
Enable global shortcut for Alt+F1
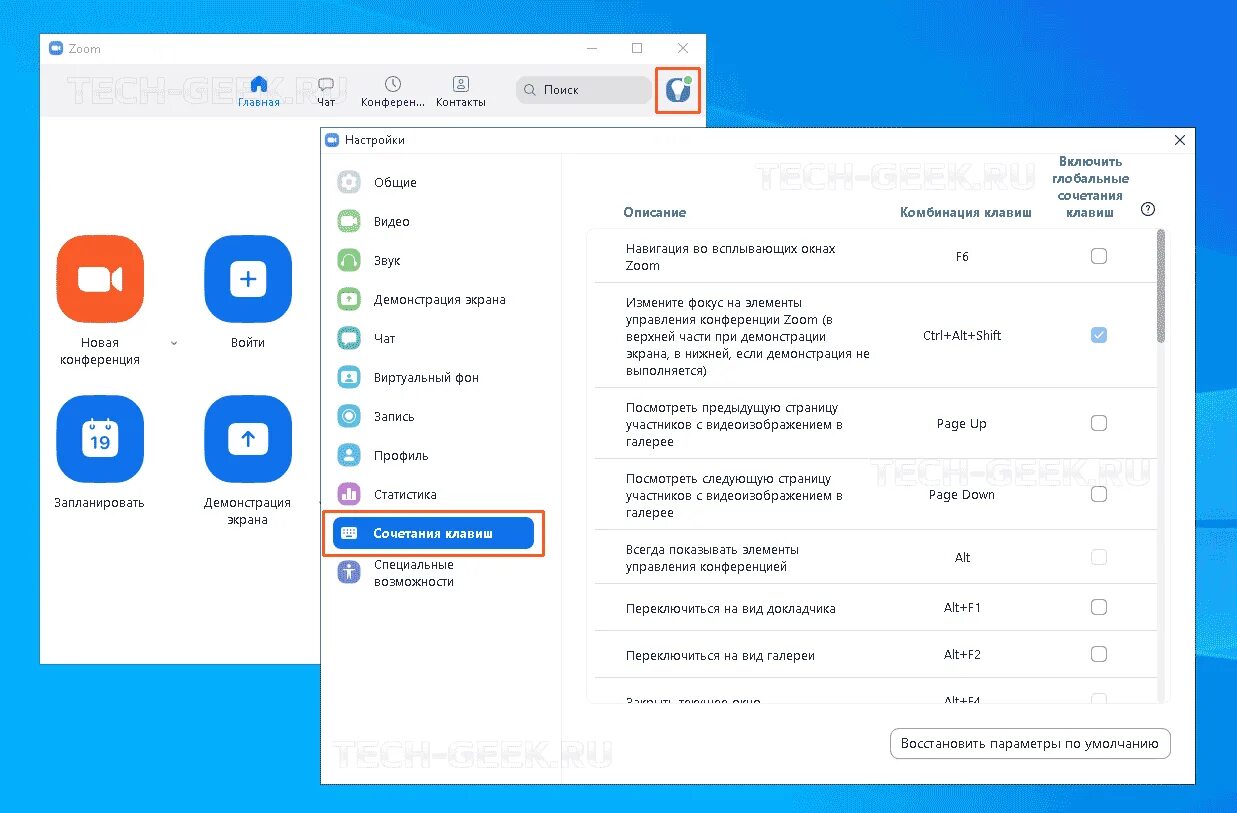click(1099, 607)
